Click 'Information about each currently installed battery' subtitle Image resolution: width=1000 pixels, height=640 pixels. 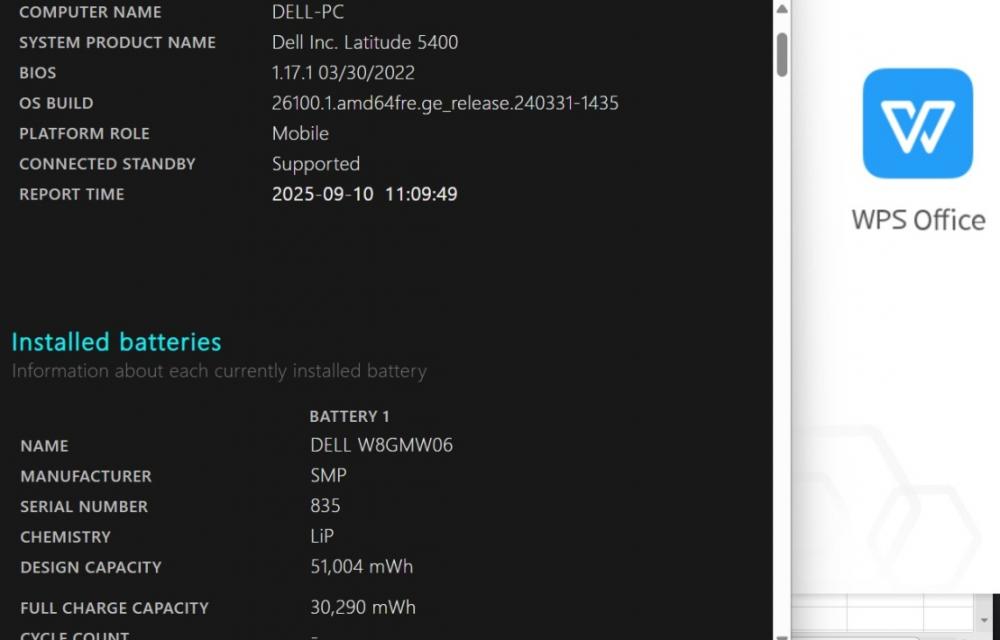click(x=219, y=371)
